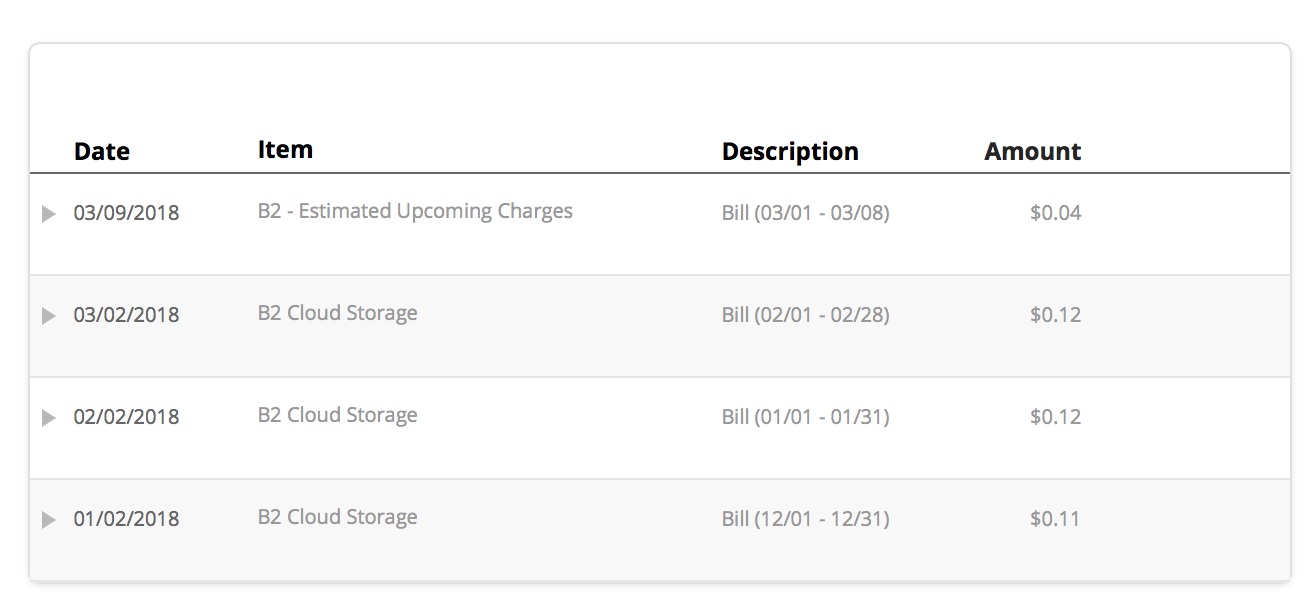Click the $0.04 amount

1055,213
